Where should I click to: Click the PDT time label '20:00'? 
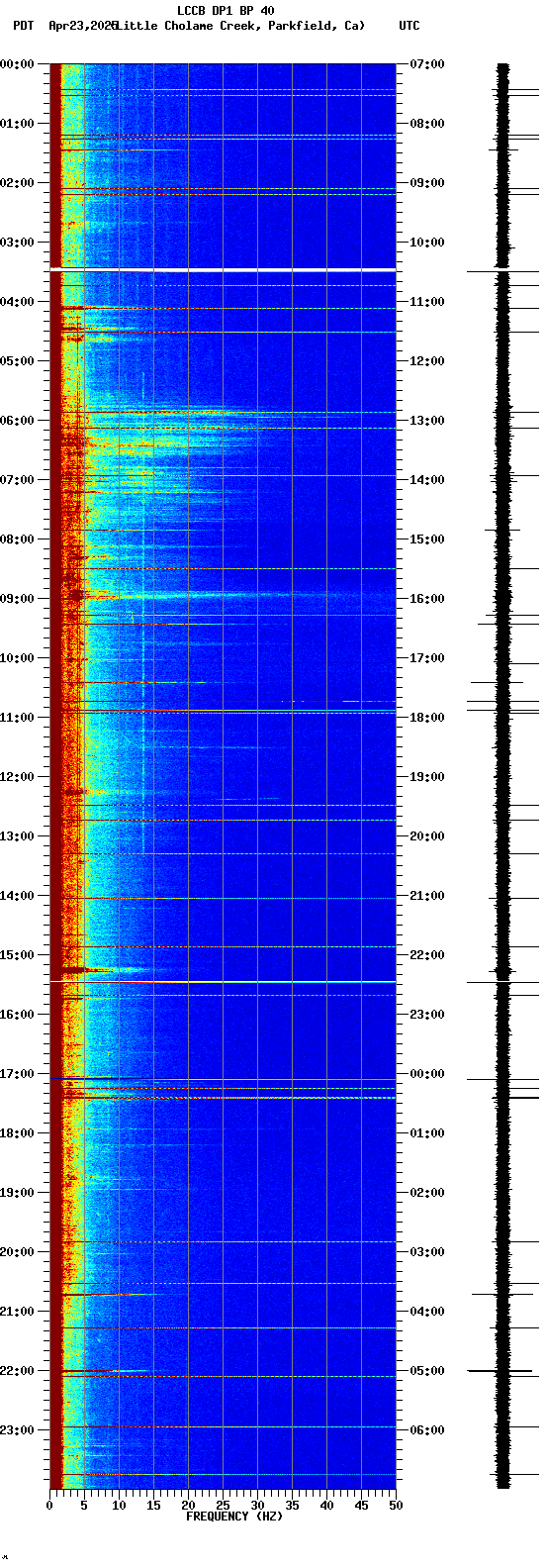[x=18, y=1252]
